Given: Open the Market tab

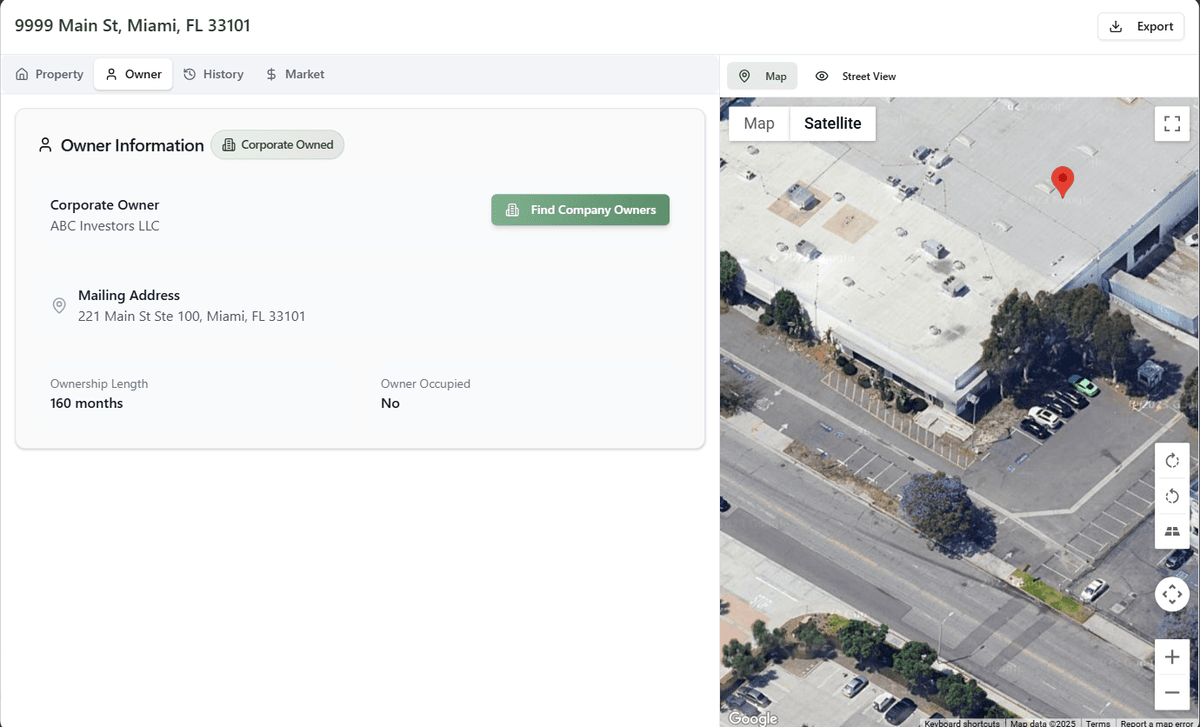Looking at the screenshot, I should 295,73.
